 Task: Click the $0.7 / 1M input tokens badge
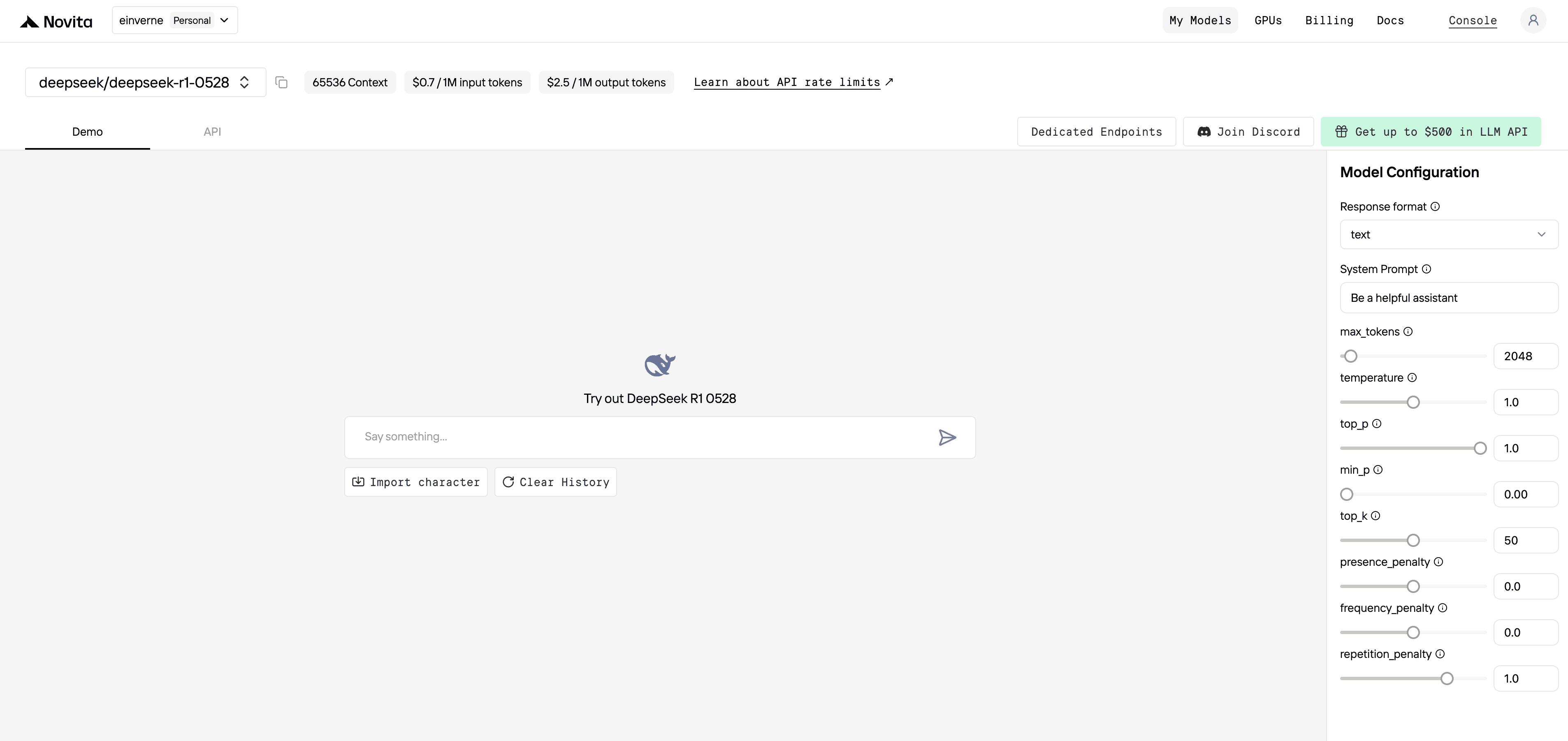tap(467, 82)
